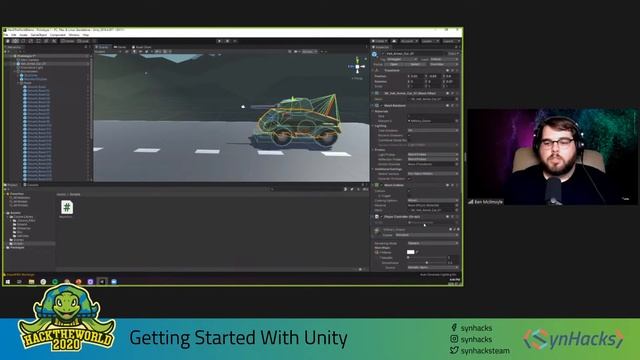This screenshot has height=360, width=640.
Task: Toggle Local/Global handle rotation button
Action: [x=83, y=41]
